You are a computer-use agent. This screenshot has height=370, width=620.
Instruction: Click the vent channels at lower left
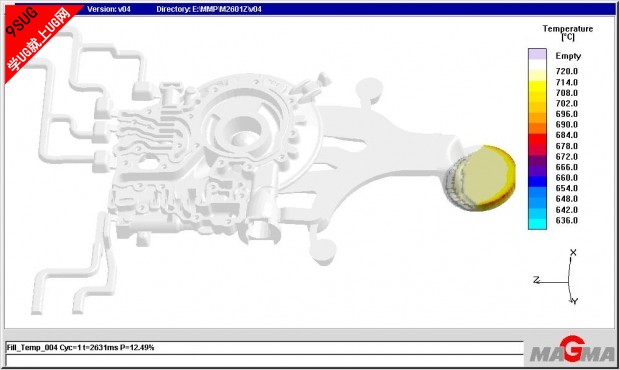74,265
